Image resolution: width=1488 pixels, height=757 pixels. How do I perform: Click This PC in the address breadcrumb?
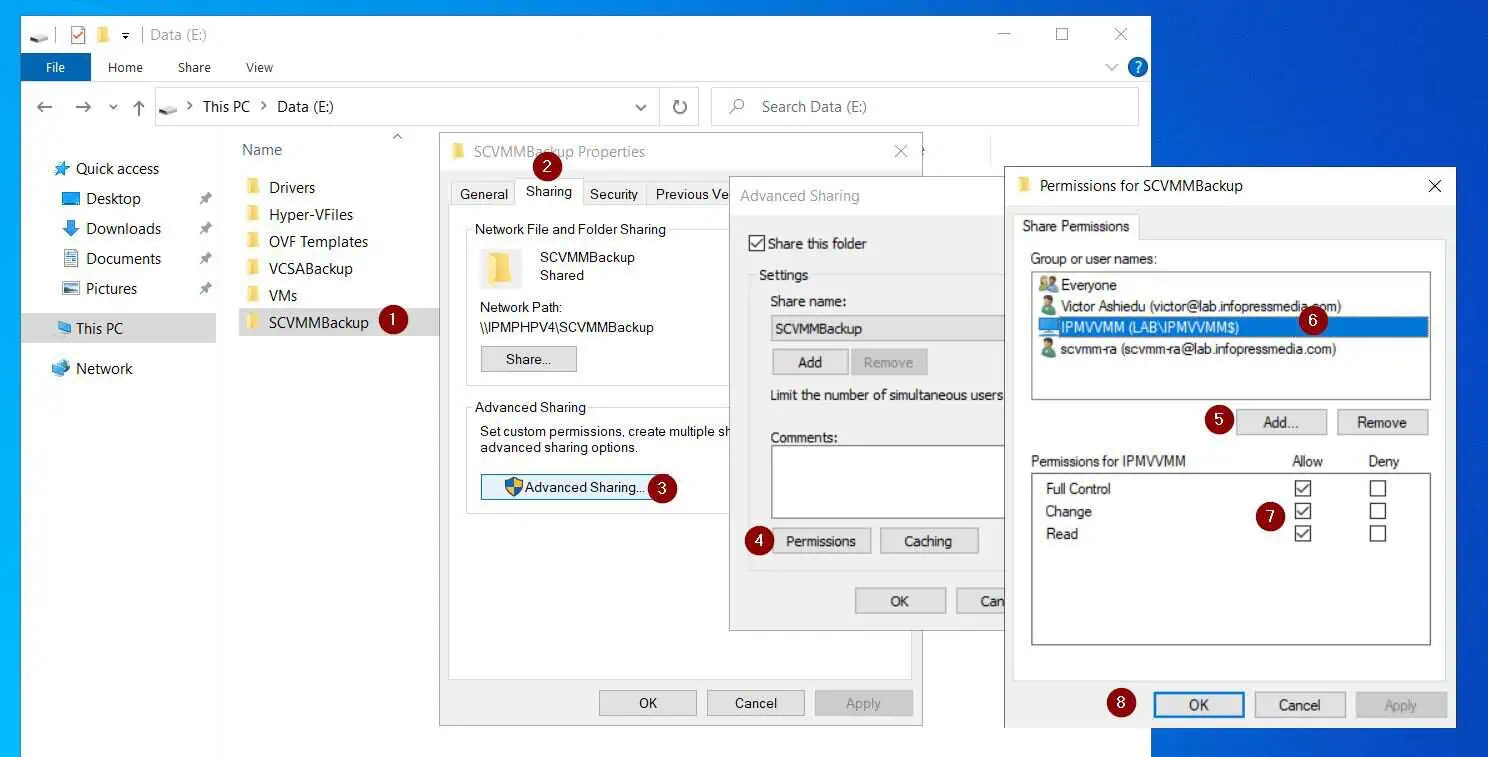226,107
